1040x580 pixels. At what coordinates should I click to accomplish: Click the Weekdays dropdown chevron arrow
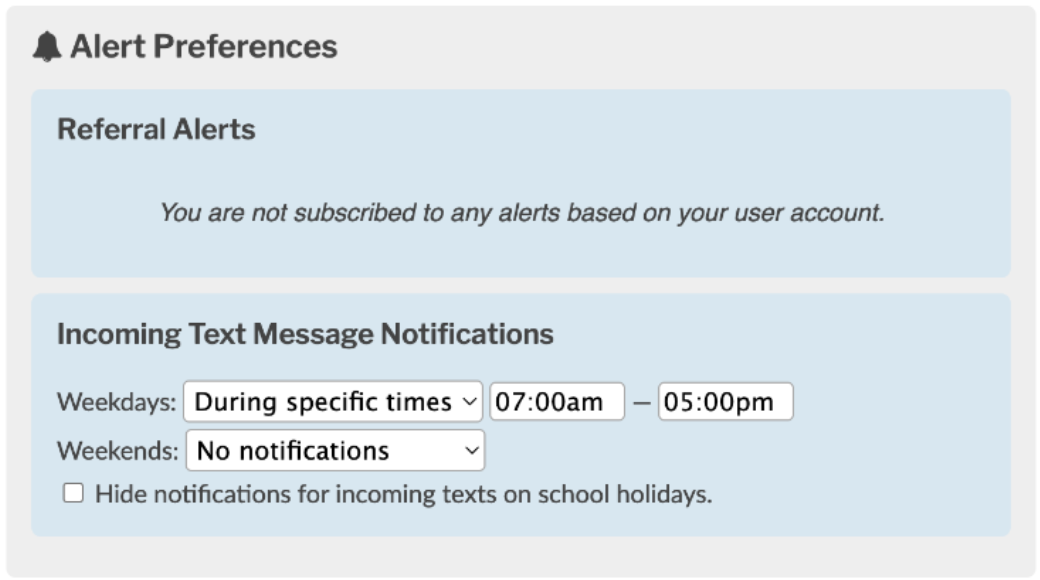(469, 402)
